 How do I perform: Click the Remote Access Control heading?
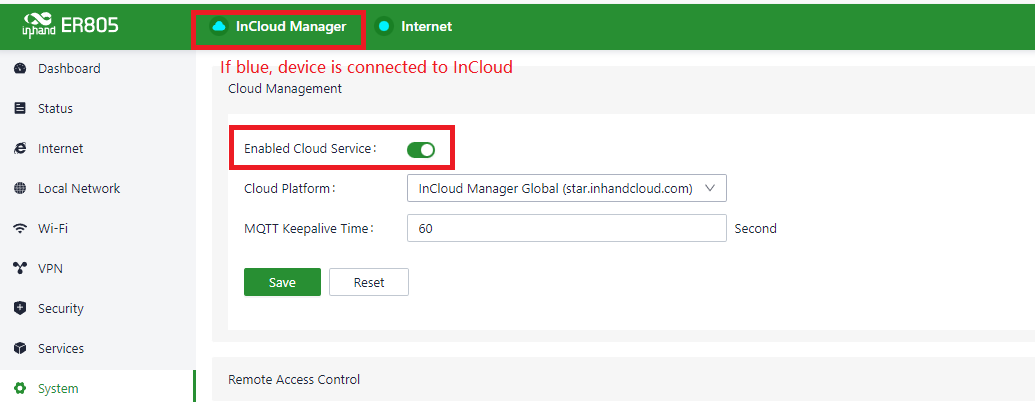tap(294, 380)
